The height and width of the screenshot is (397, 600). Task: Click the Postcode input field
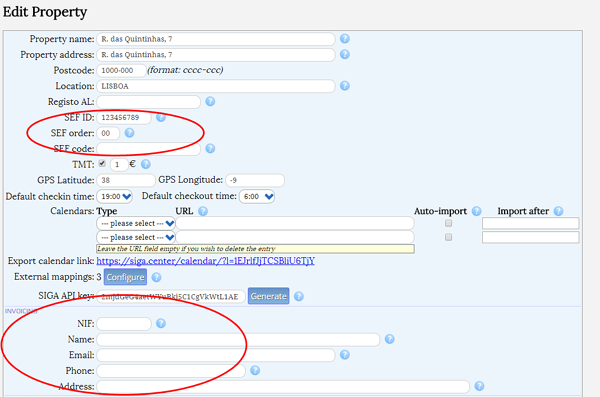pos(121,70)
